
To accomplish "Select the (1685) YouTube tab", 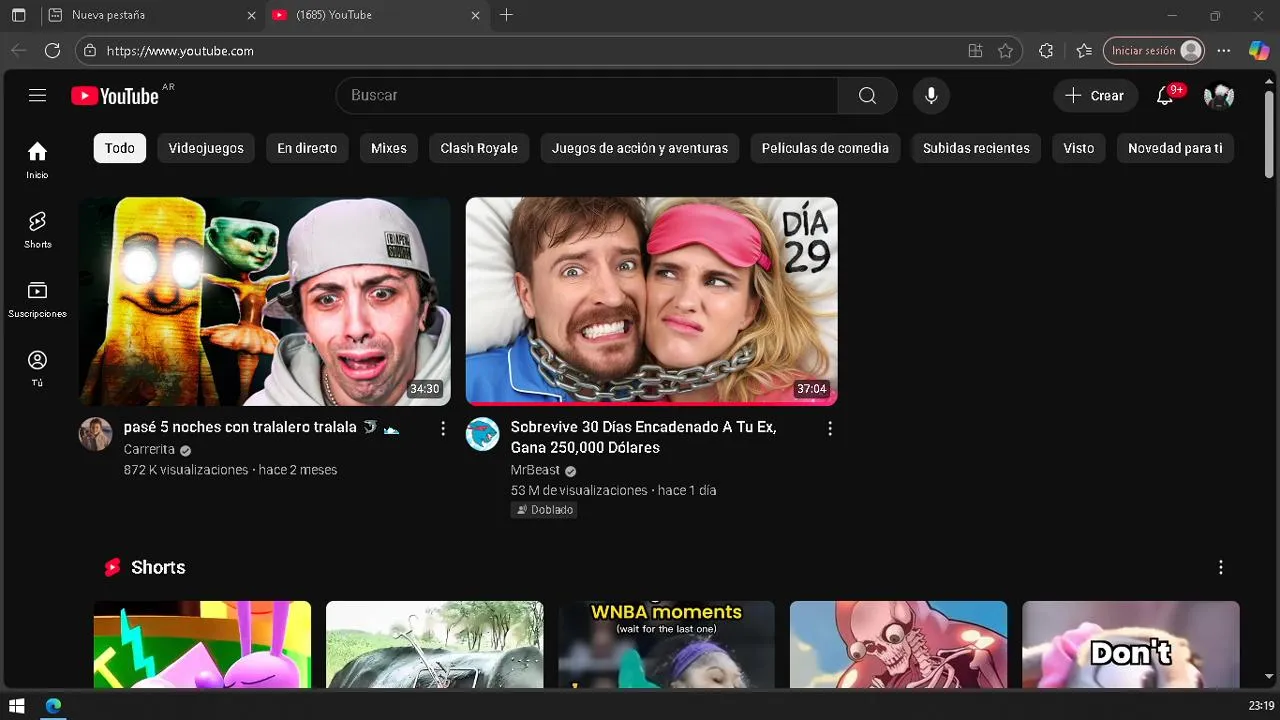I will click(376, 15).
